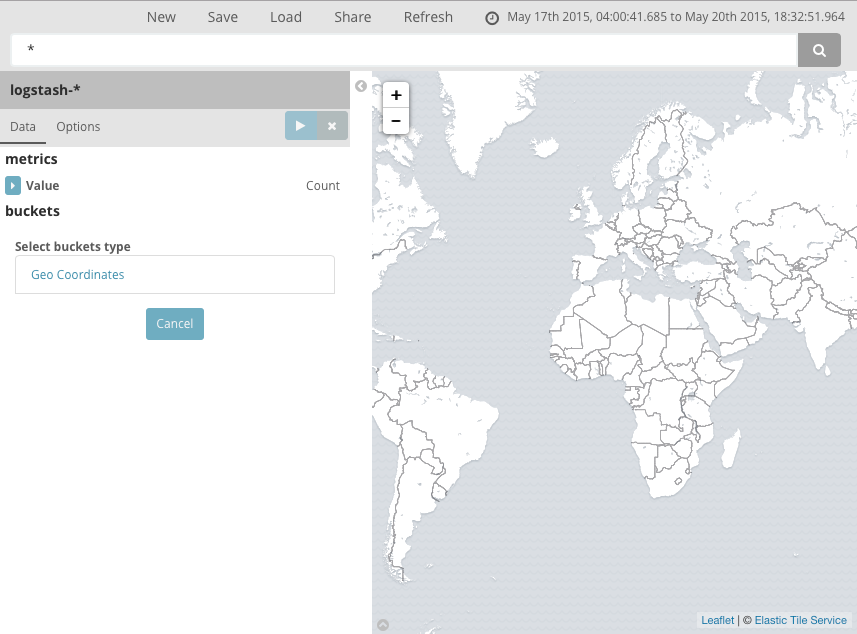Click Save in the top bar
Screen dimensions: 857x634
[222, 17]
